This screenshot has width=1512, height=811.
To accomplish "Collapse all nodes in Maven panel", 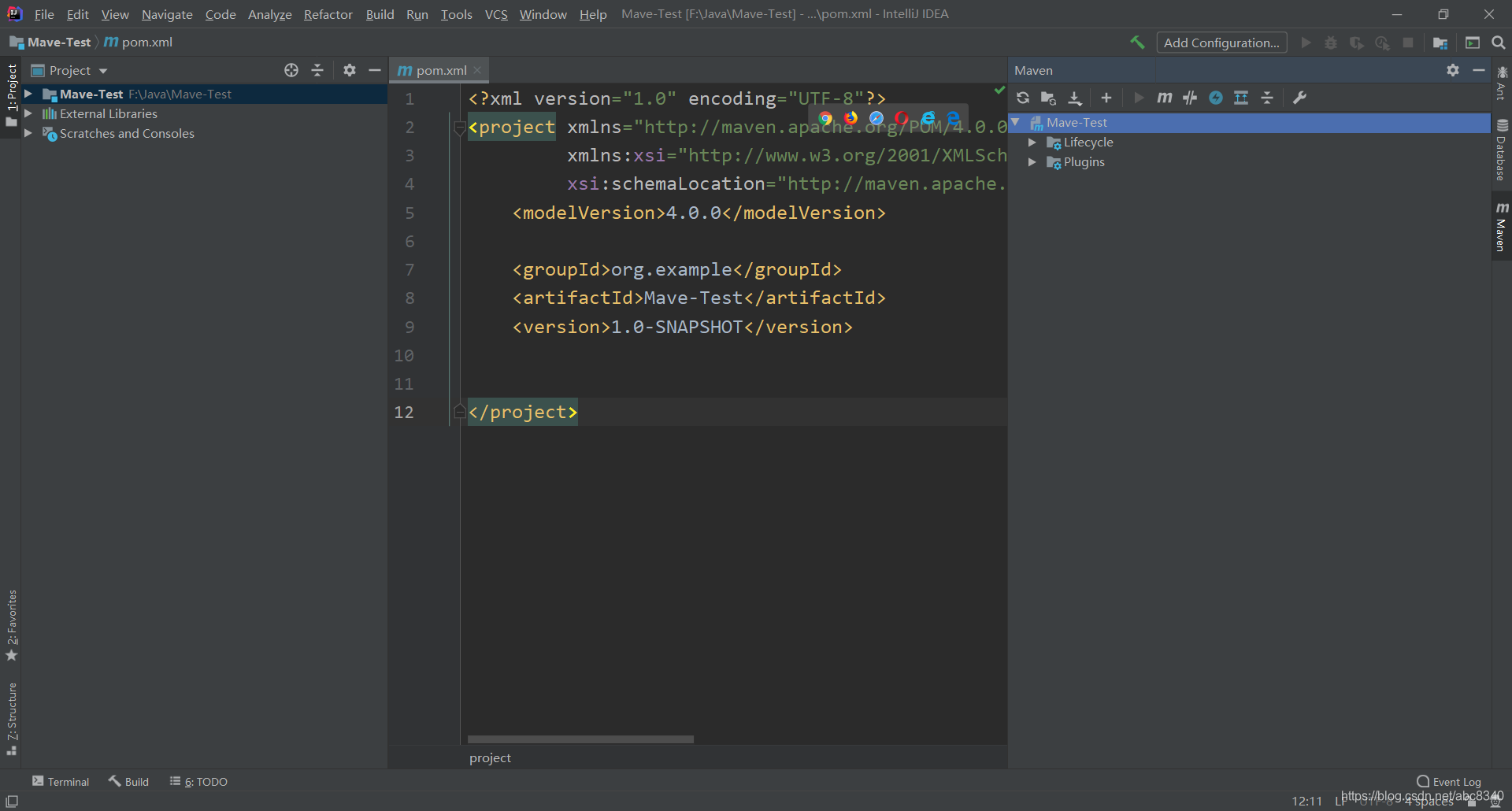I will (1267, 98).
